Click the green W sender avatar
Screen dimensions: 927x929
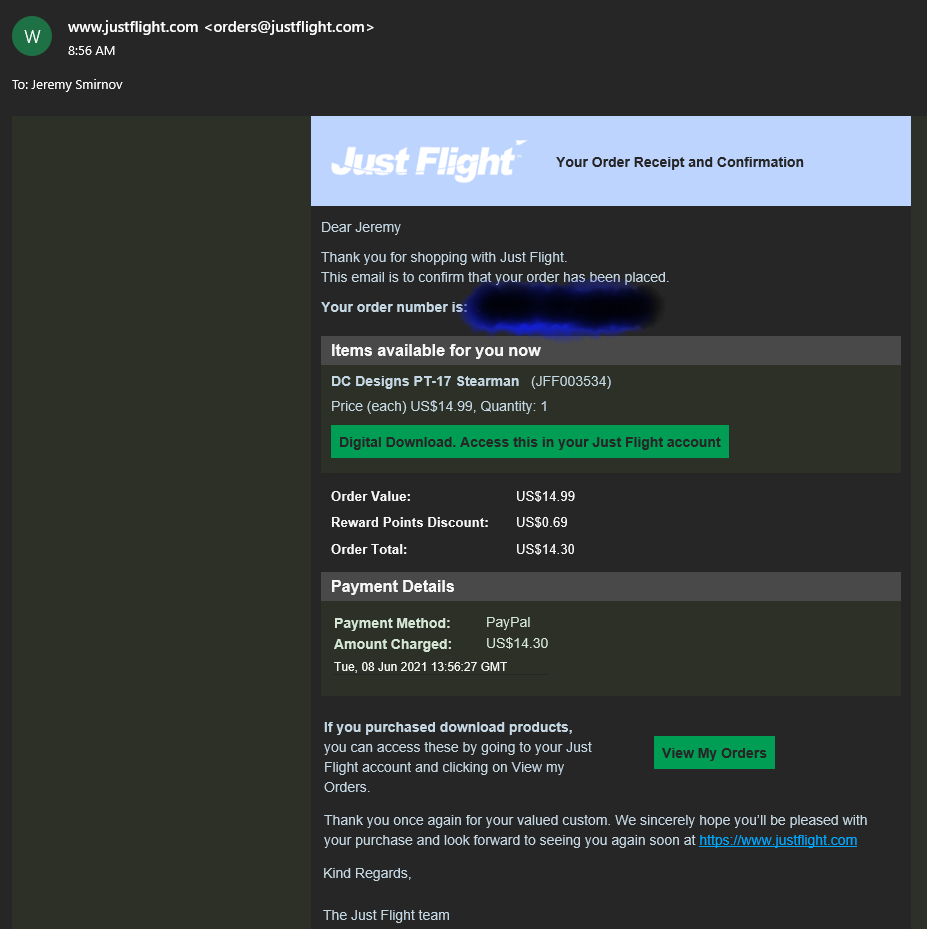32,36
